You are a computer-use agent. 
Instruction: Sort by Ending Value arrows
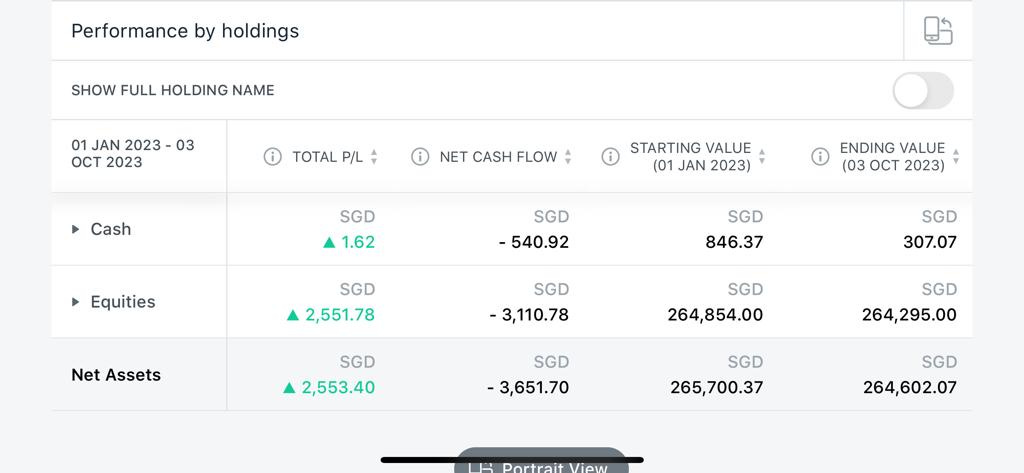pos(956,157)
